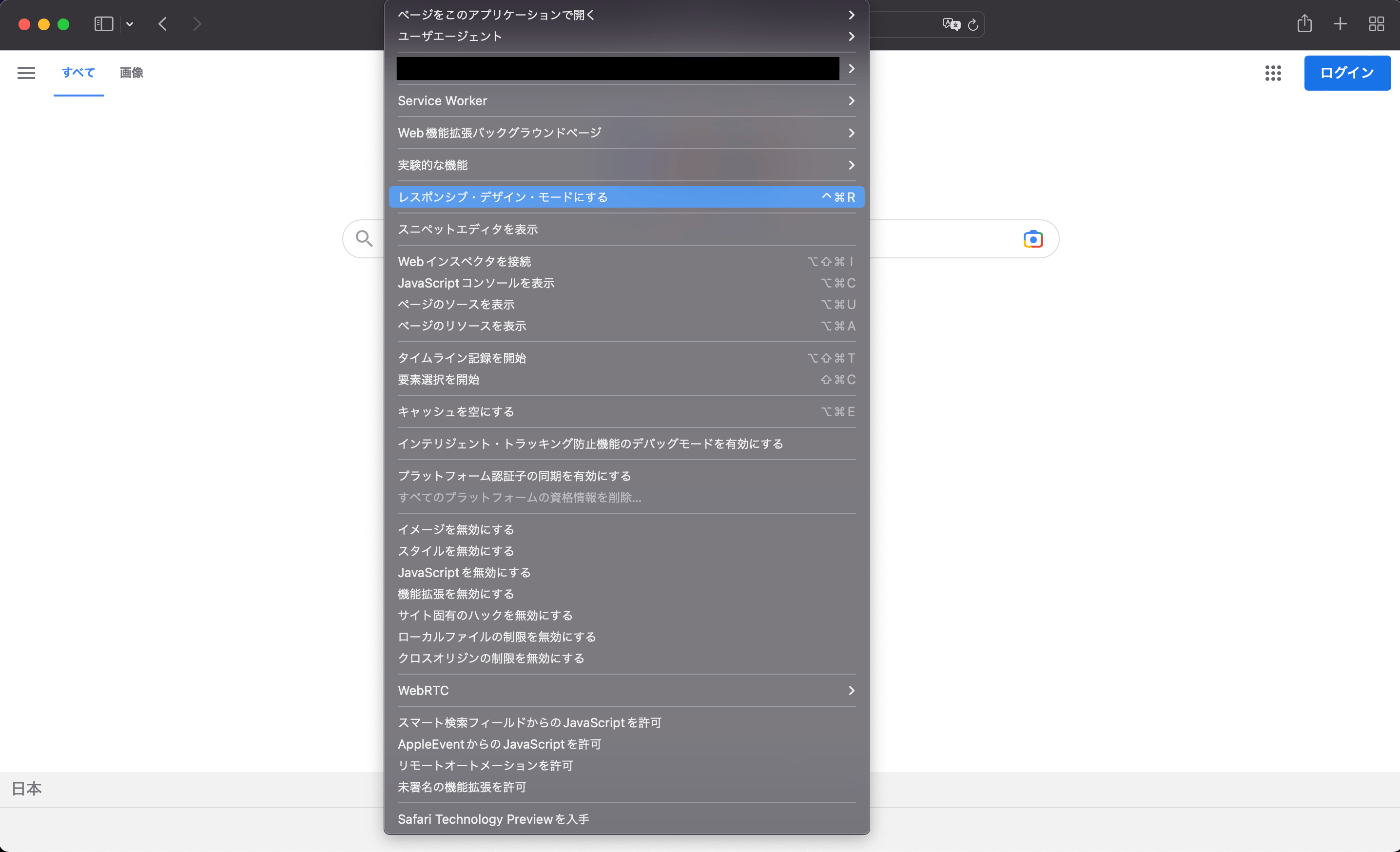Go back with the back arrow

tap(163, 24)
